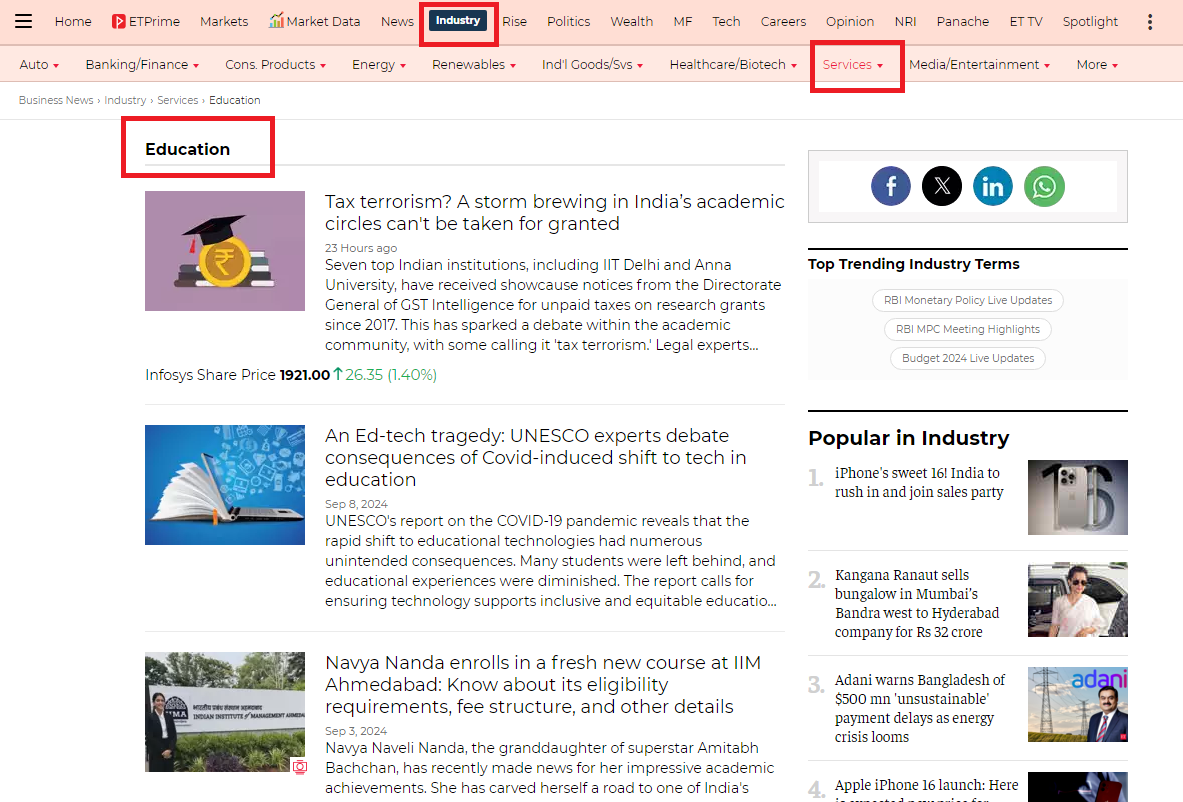Switch to the Politics tab
Viewport: 1183px width, 802px height.
(x=568, y=21)
